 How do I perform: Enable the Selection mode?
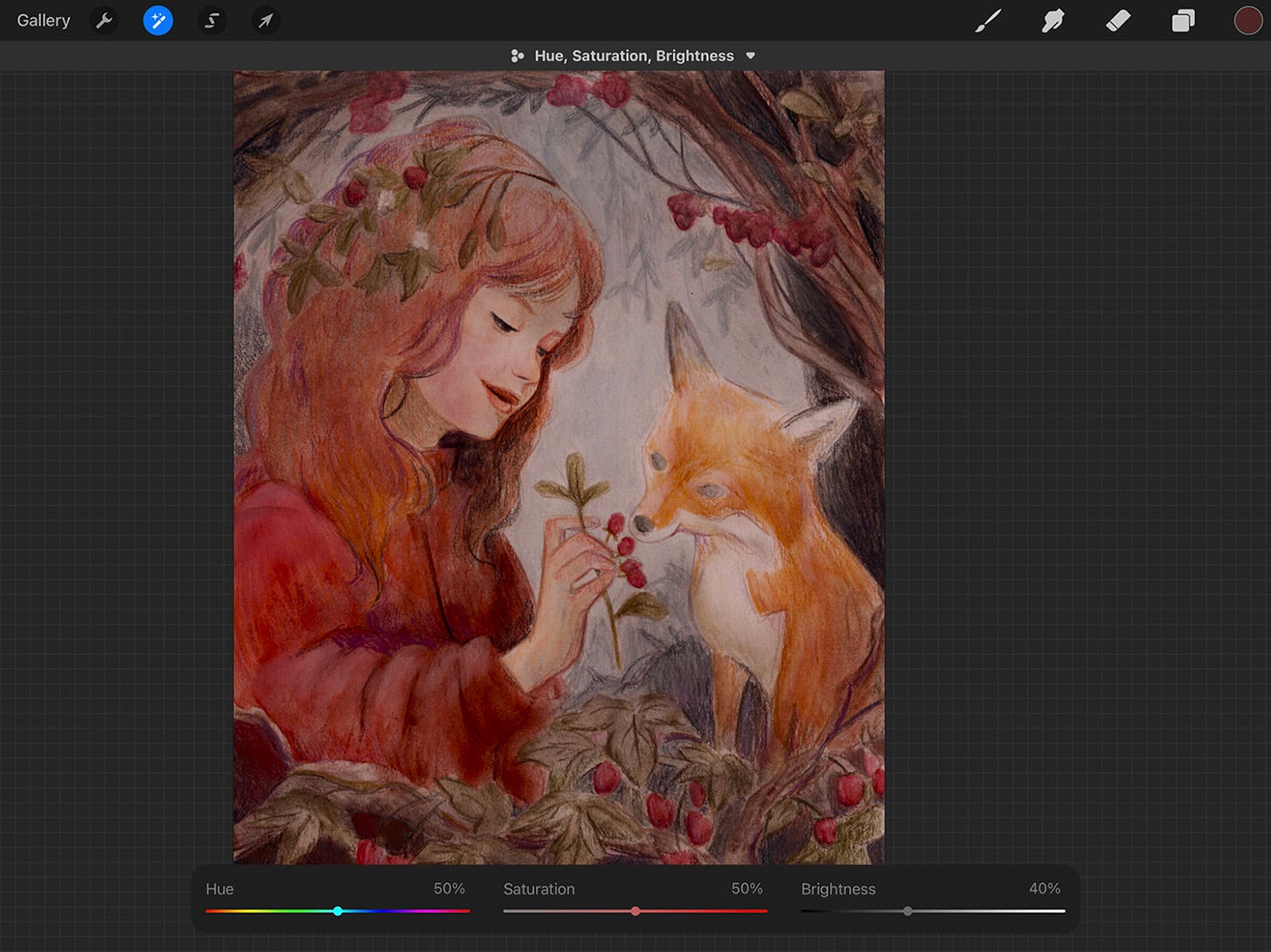212,20
